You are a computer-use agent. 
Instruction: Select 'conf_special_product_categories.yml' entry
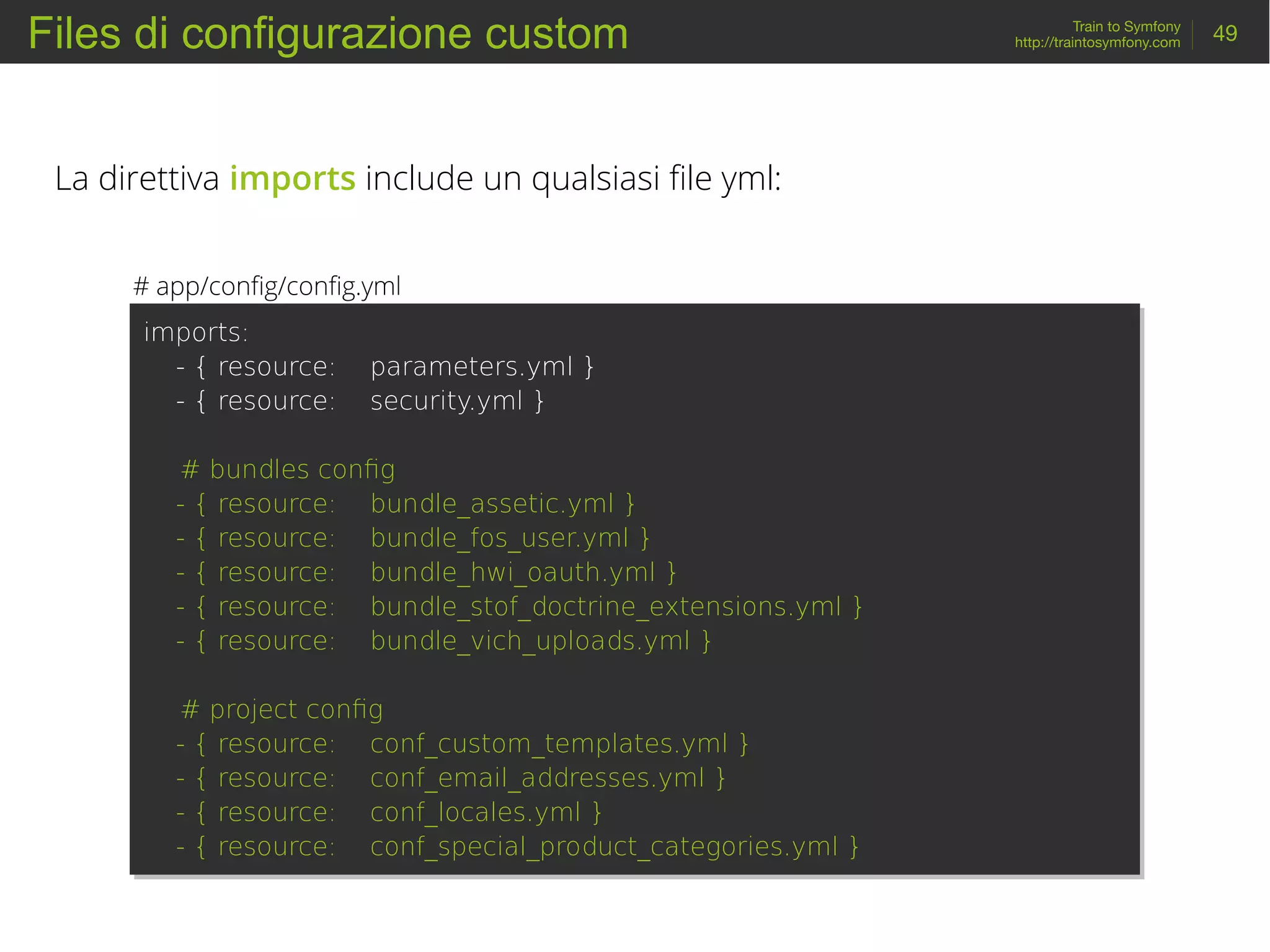[518, 847]
